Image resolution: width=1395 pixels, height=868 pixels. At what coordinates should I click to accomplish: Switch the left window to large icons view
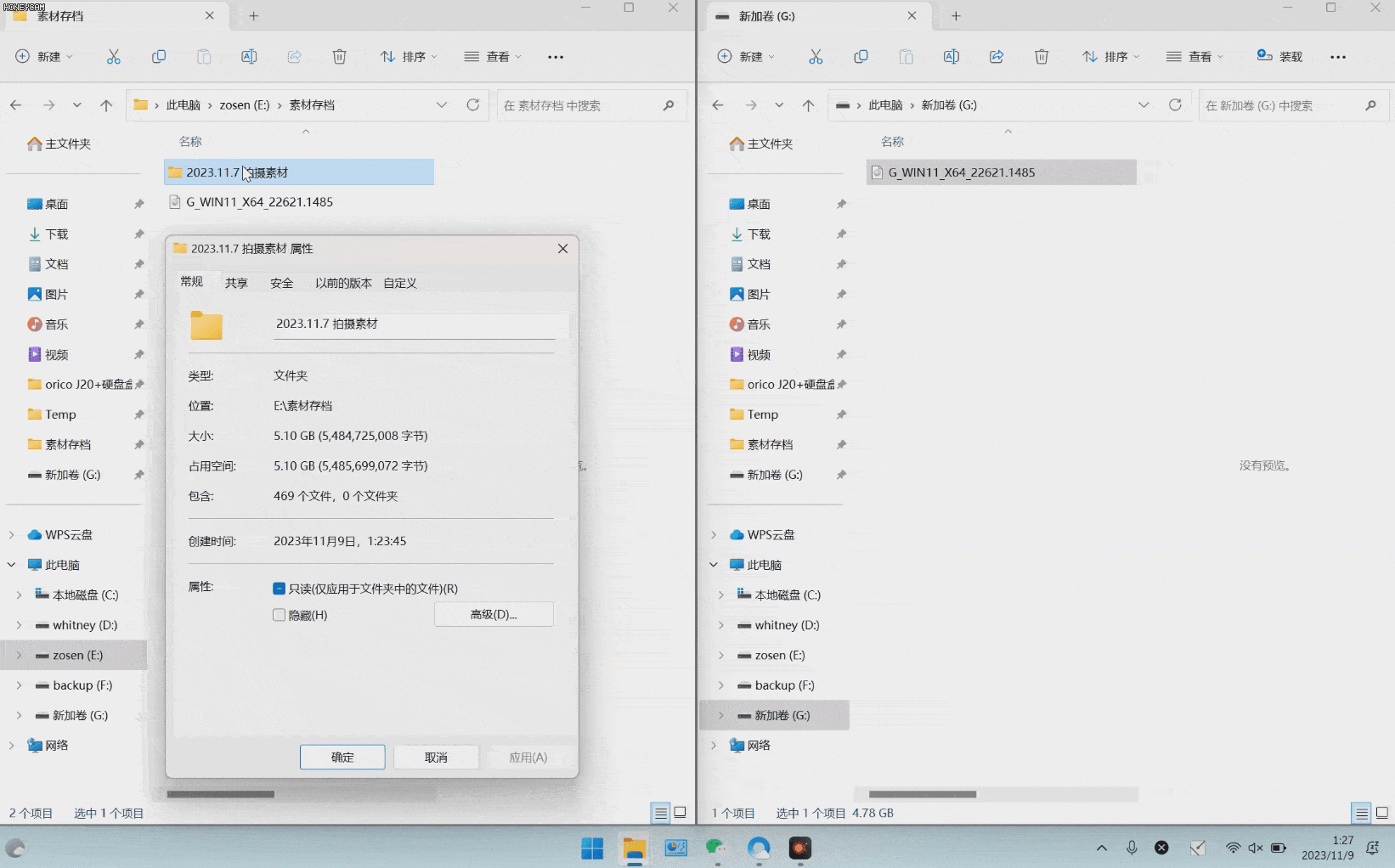coord(681,813)
